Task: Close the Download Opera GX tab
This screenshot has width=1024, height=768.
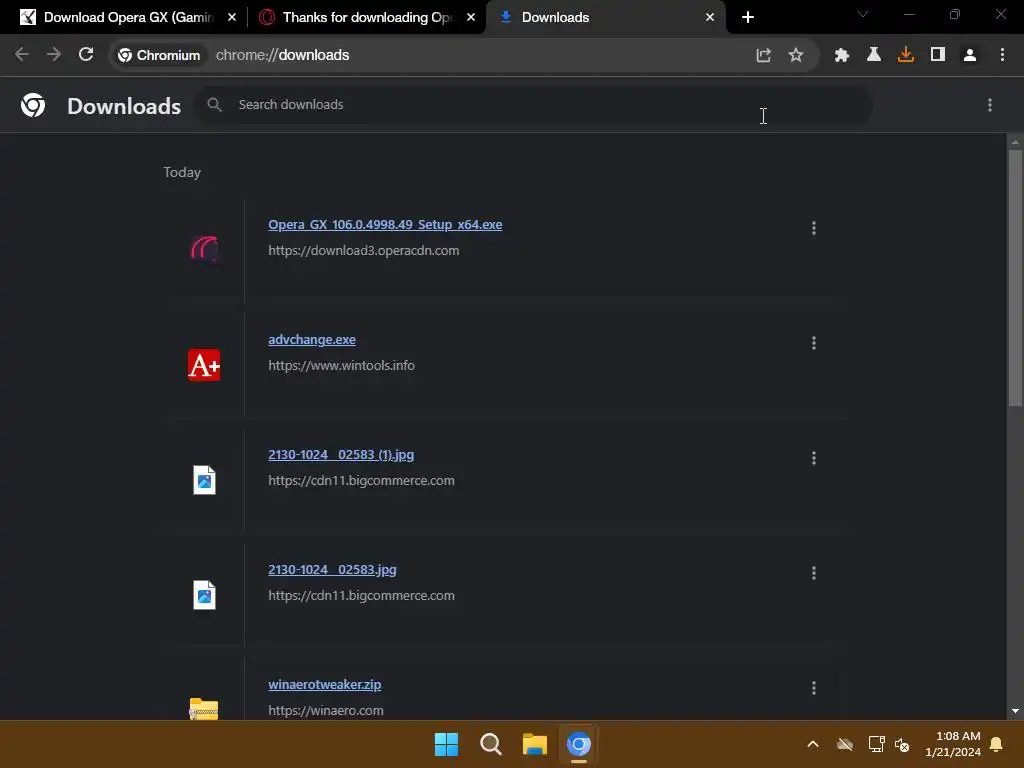Action: click(x=232, y=18)
